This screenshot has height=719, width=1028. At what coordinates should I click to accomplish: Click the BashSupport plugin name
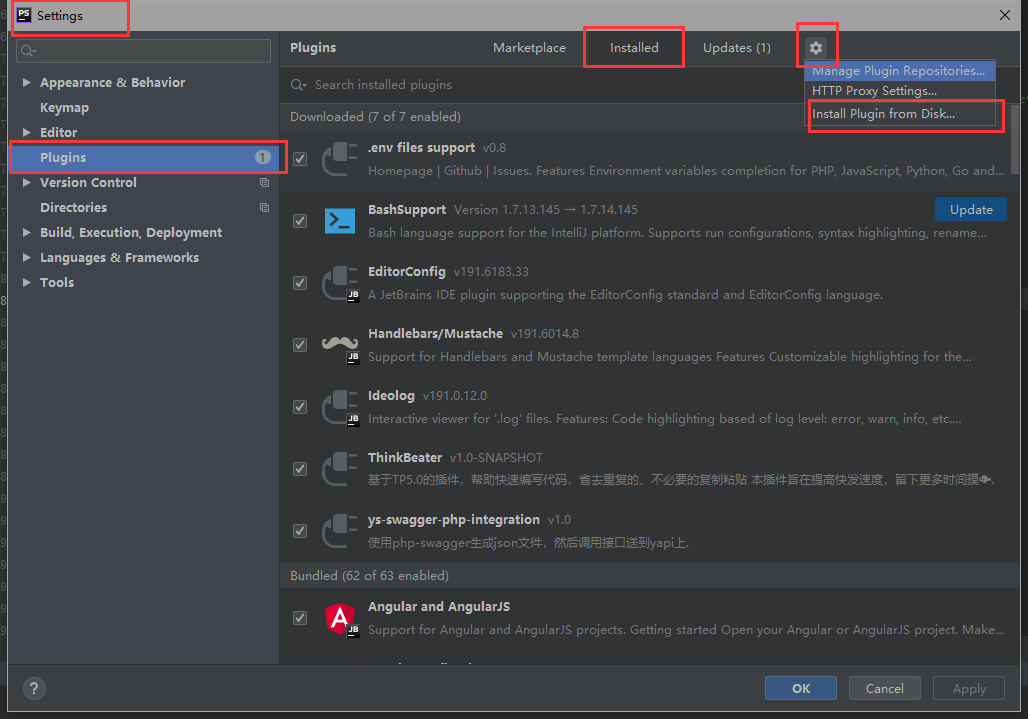pos(406,210)
